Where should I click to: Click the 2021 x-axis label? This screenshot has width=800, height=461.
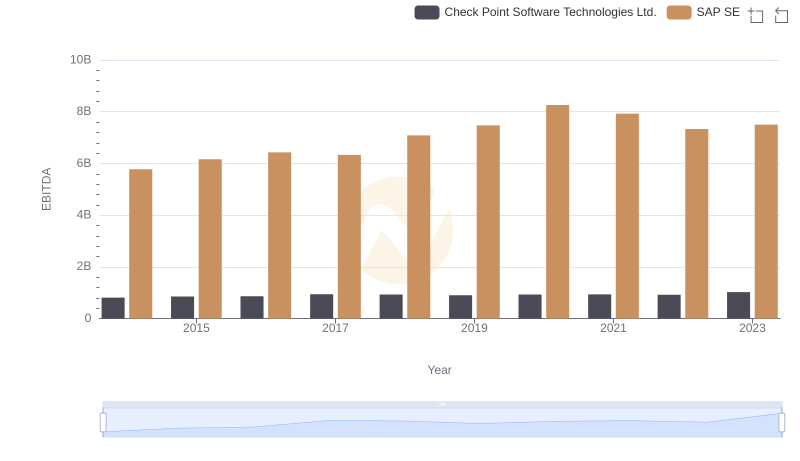(x=613, y=328)
